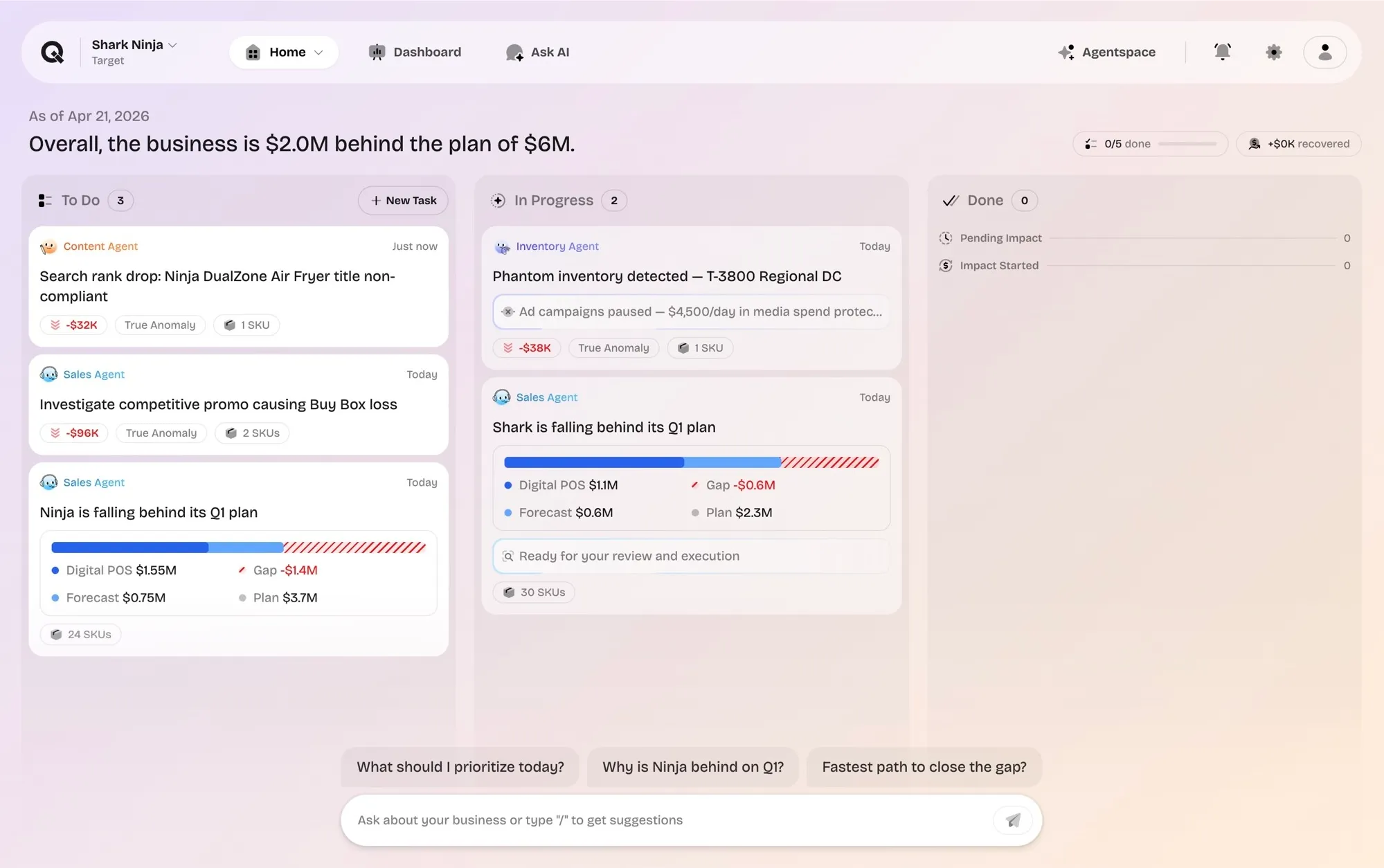The image size is (1384, 868).
Task: Click the Done checkmark icon
Action: coord(951,201)
